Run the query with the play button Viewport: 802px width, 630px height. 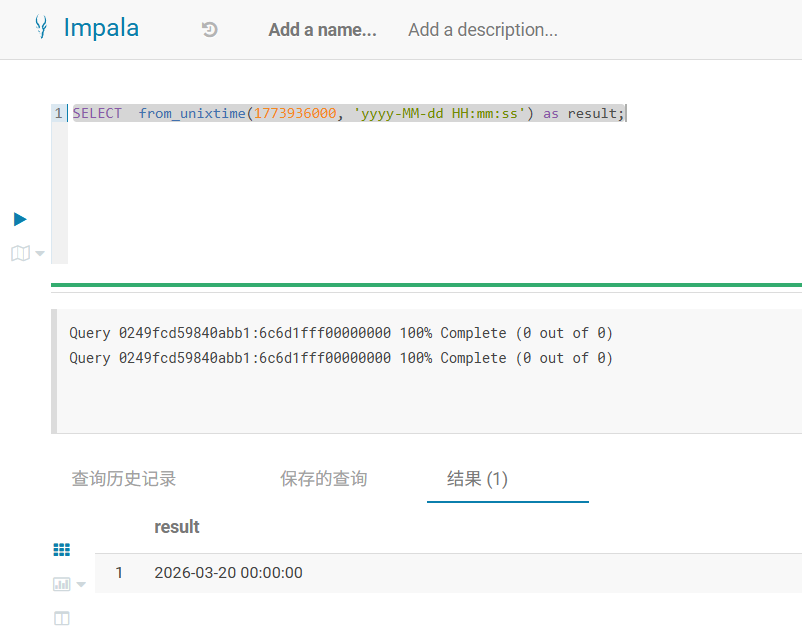pos(20,219)
